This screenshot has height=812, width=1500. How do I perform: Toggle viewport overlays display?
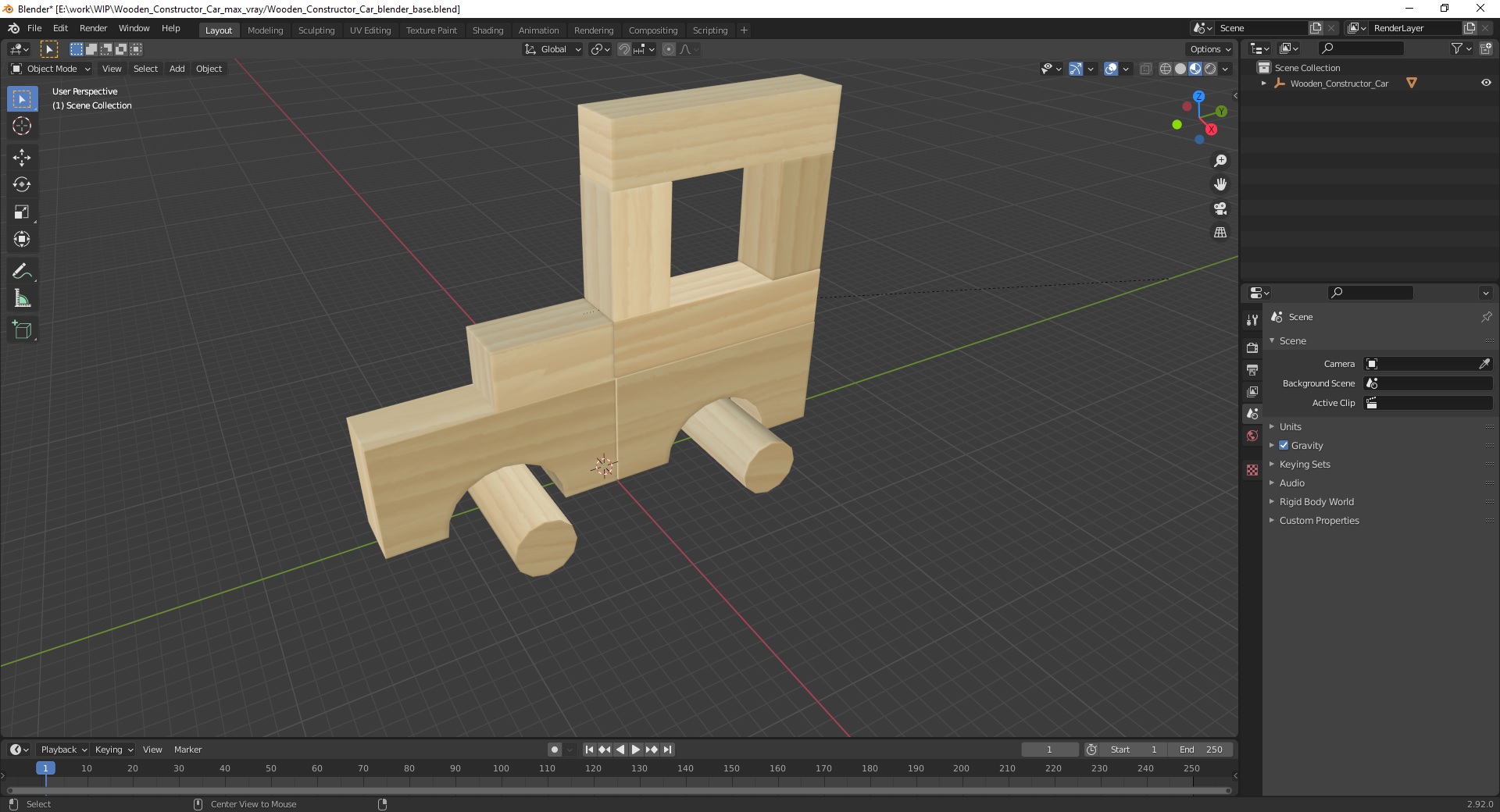[1111, 69]
